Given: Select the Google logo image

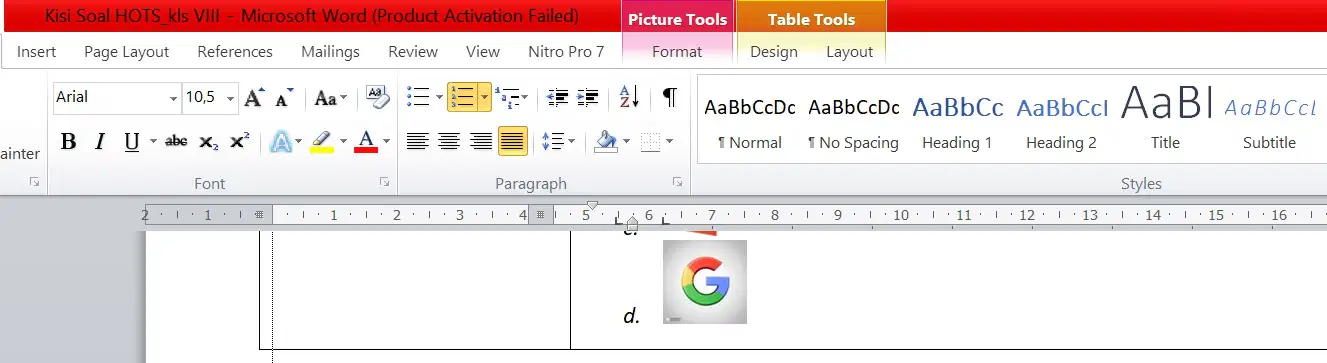Looking at the screenshot, I should [x=705, y=282].
